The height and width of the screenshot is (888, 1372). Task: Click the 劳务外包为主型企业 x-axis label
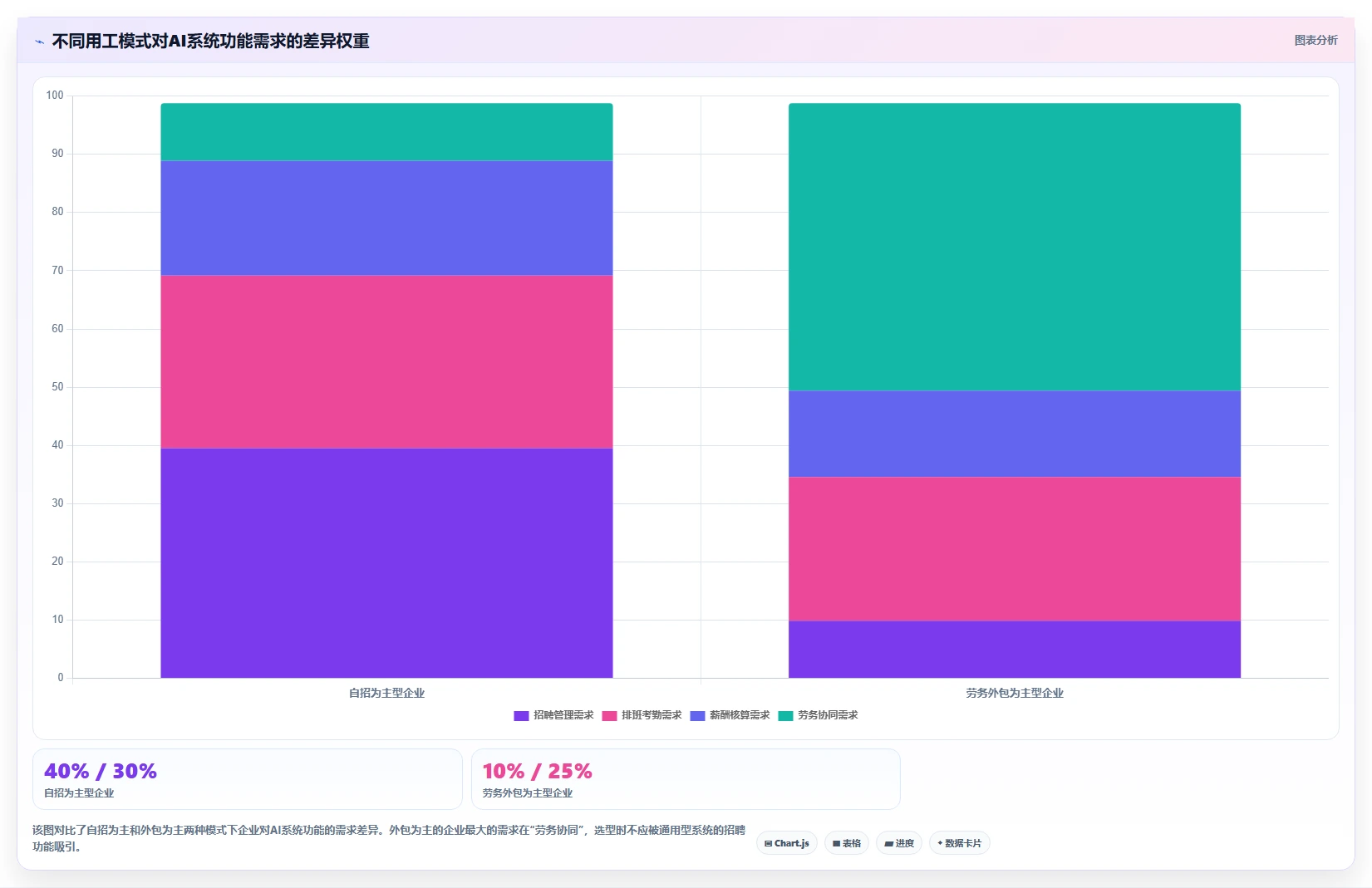coord(1015,693)
